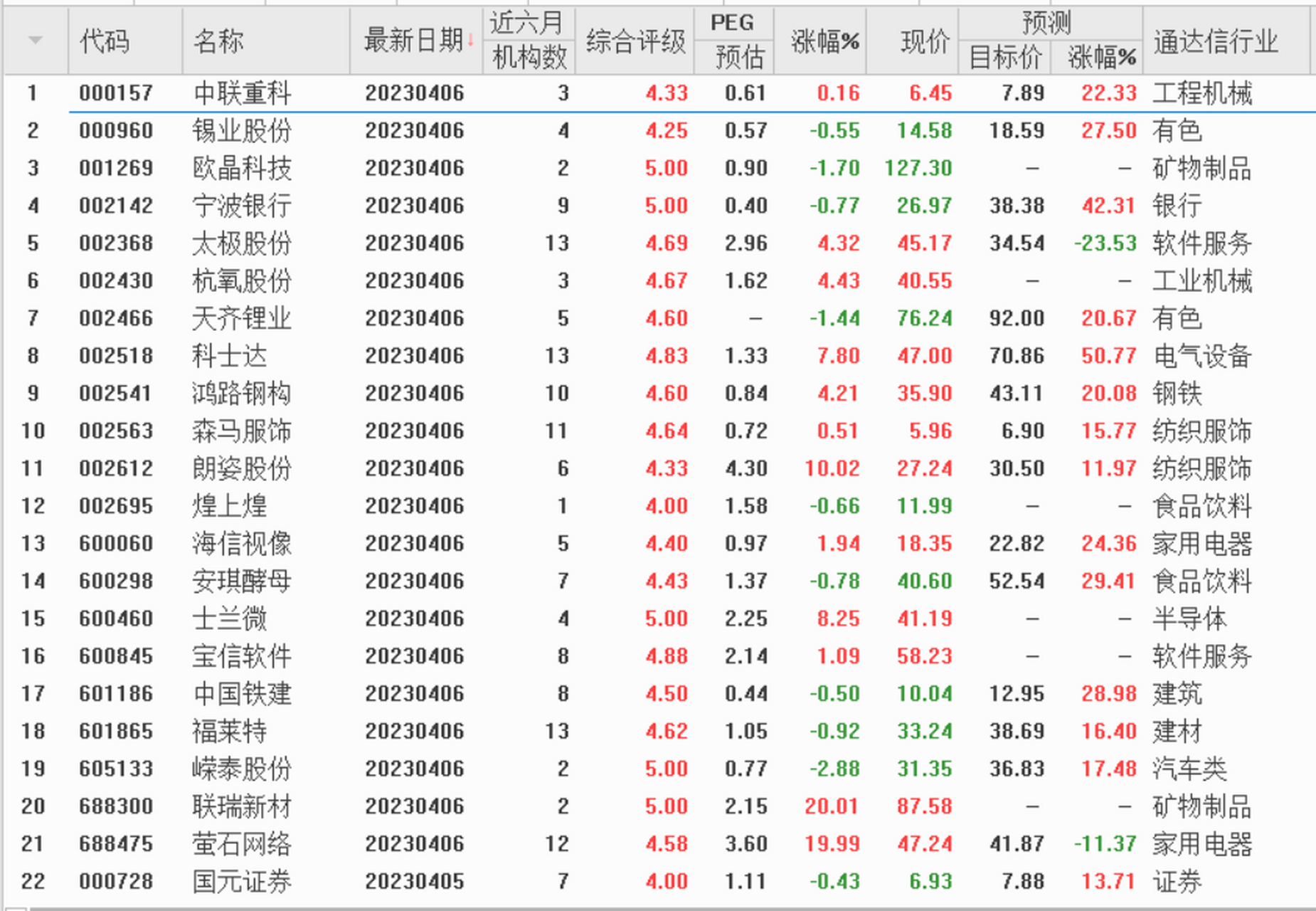Select the 国元证券 stock name
The width and height of the screenshot is (1316, 911).
(242, 882)
